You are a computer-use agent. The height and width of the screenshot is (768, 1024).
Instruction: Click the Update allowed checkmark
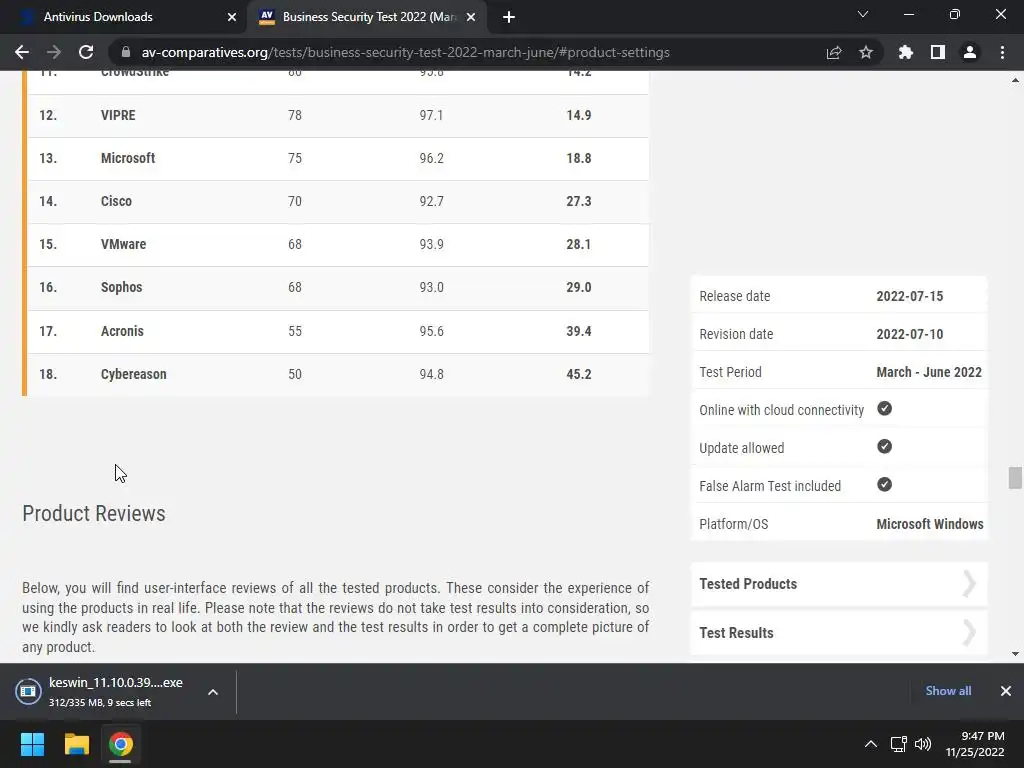884,447
